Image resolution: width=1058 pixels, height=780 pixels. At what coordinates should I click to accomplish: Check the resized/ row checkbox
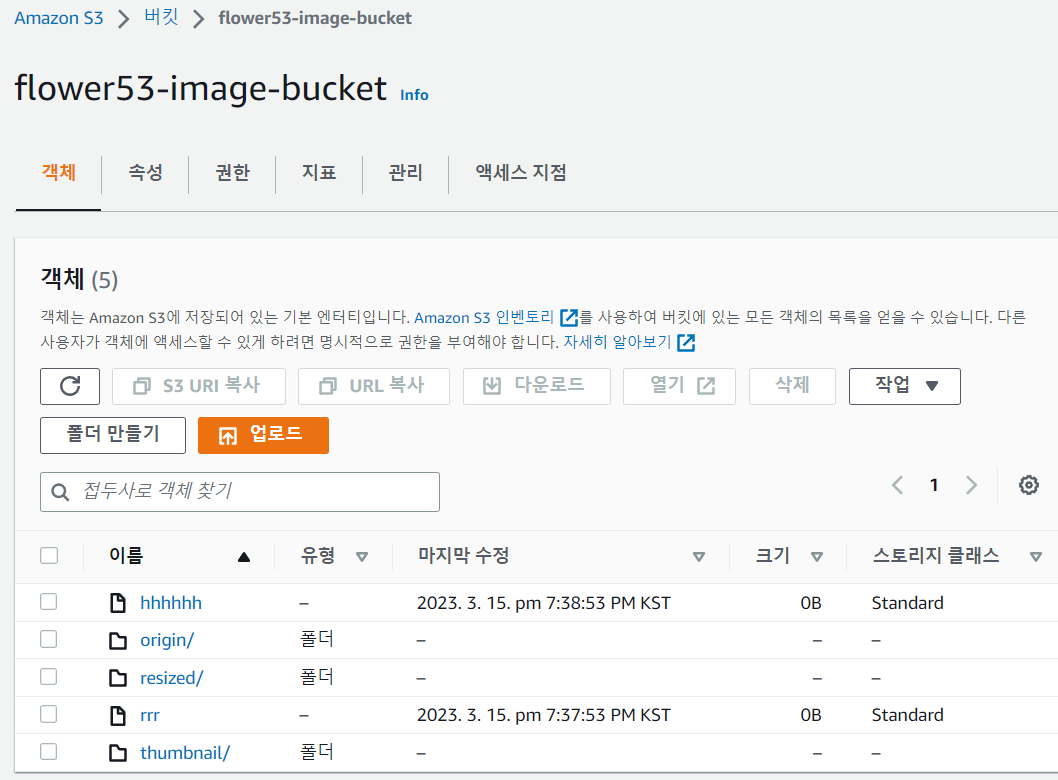49,676
